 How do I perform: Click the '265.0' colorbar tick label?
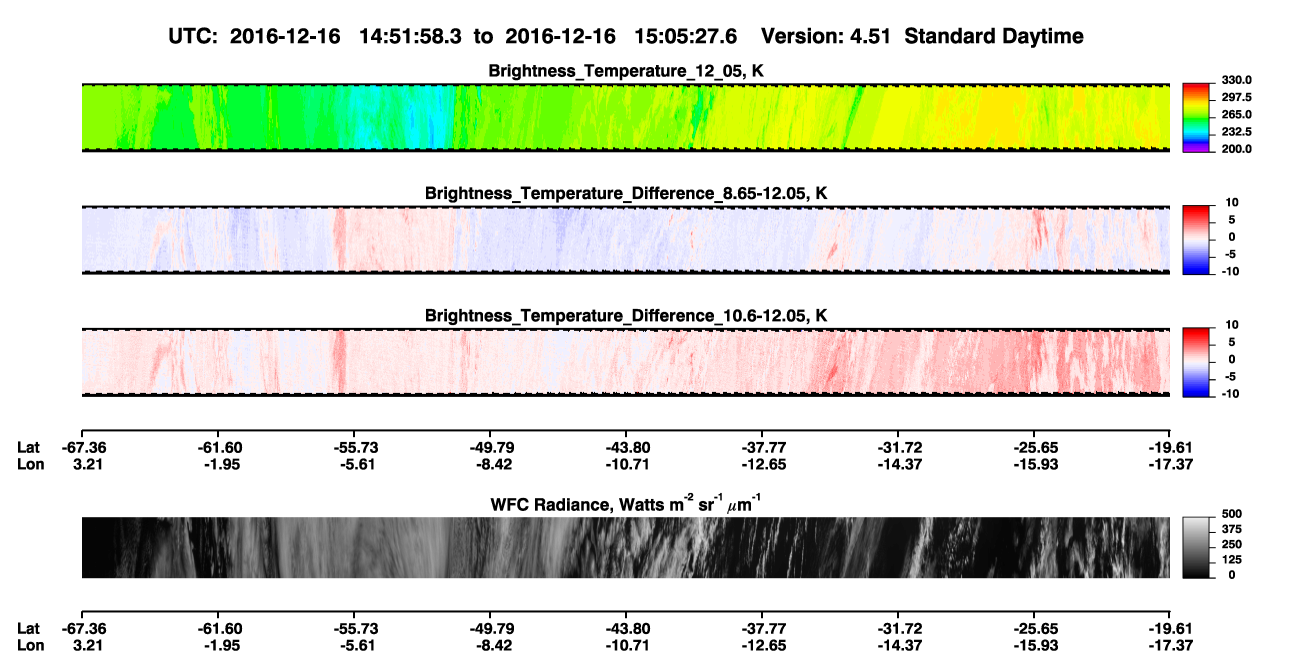(x=1235, y=115)
